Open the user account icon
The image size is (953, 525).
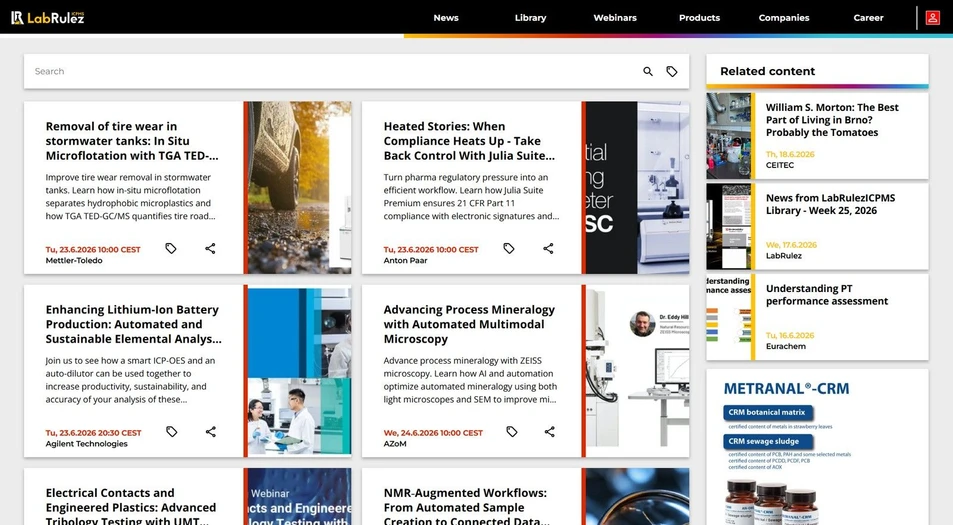coord(932,18)
